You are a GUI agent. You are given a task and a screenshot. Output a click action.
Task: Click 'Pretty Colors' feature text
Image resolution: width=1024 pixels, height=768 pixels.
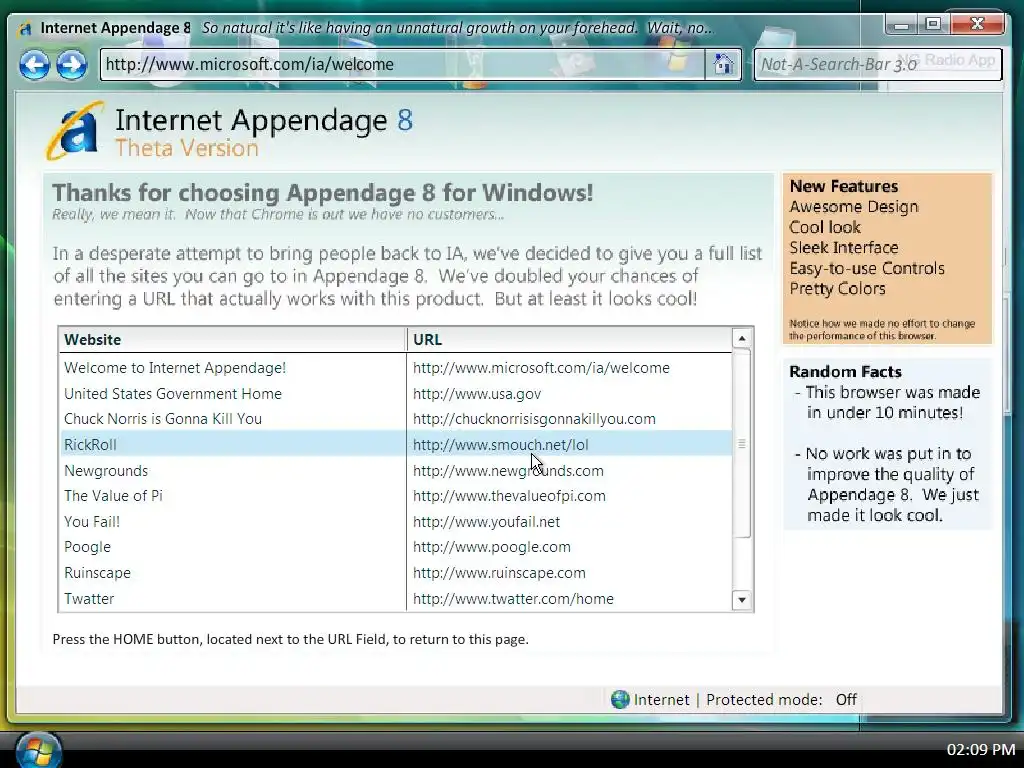[837, 289]
